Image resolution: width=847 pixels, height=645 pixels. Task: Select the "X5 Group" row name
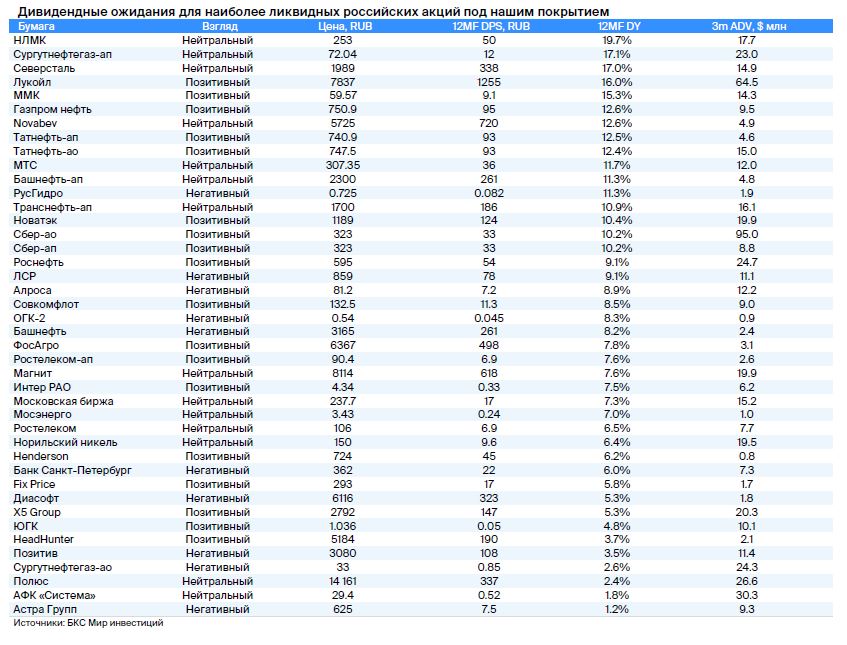point(37,514)
